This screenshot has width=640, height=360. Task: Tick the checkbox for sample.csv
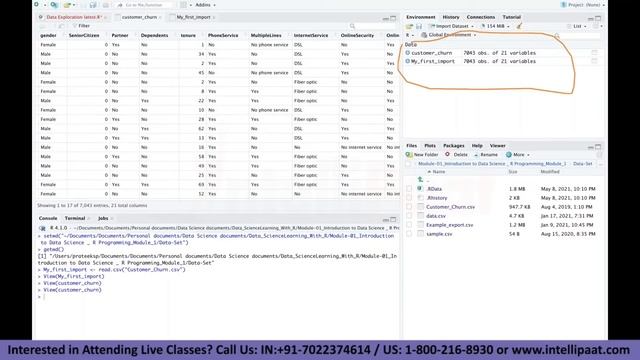coord(409,233)
